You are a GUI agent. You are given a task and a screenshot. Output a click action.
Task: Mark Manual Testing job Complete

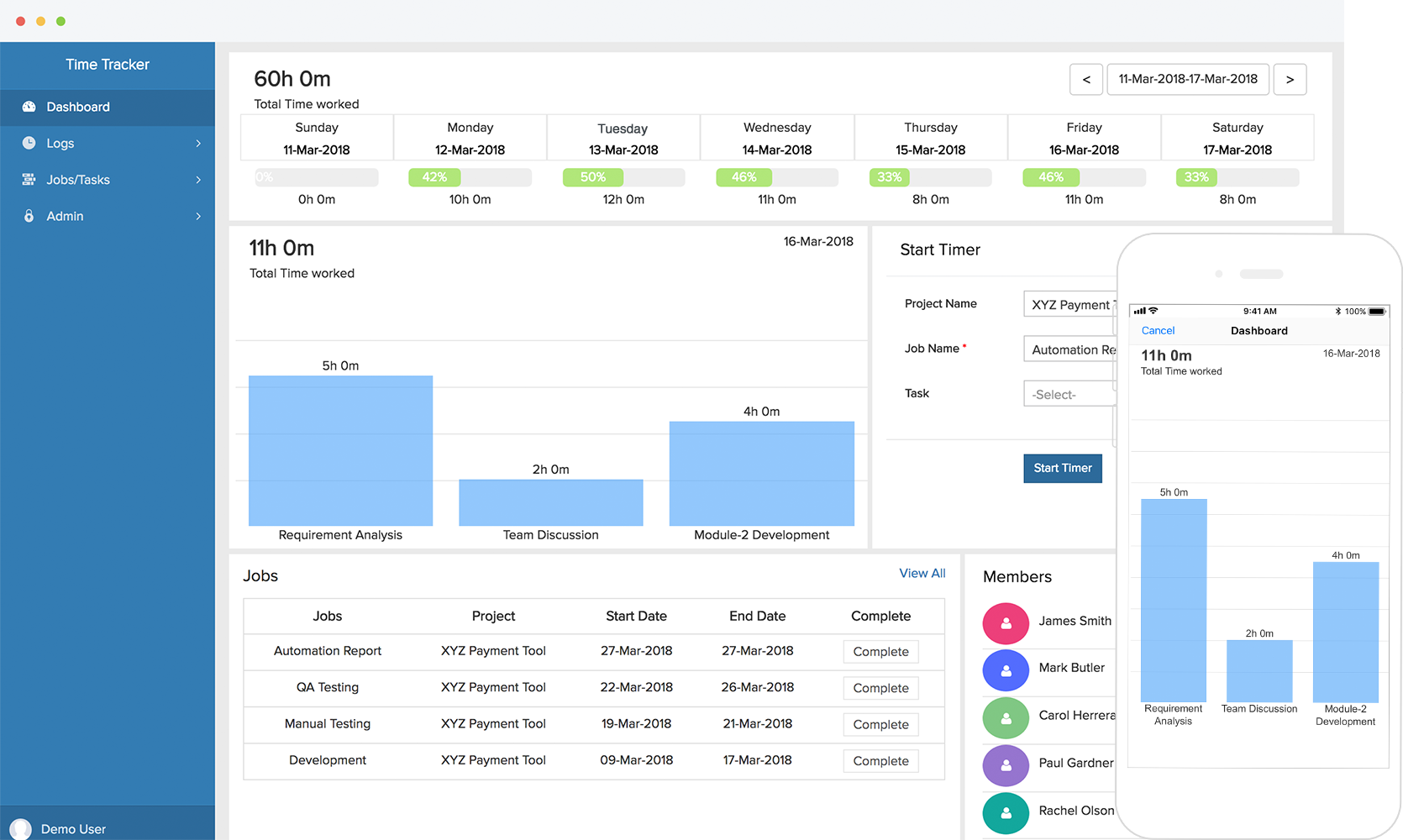point(880,724)
